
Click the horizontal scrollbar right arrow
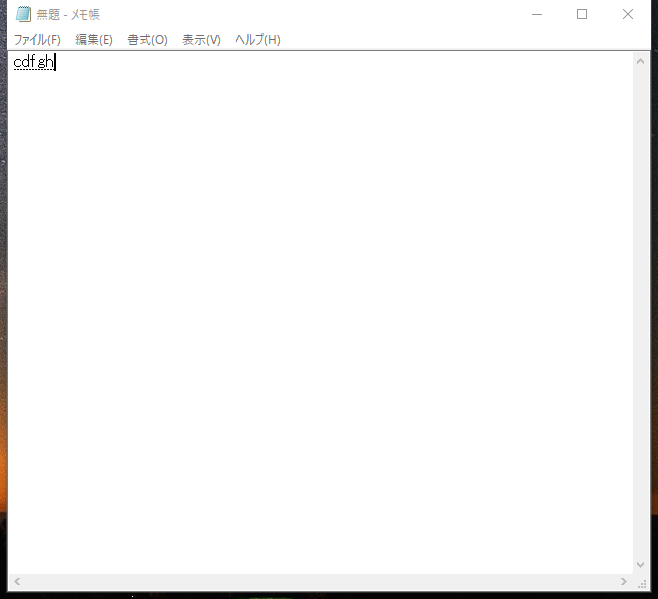(624, 581)
